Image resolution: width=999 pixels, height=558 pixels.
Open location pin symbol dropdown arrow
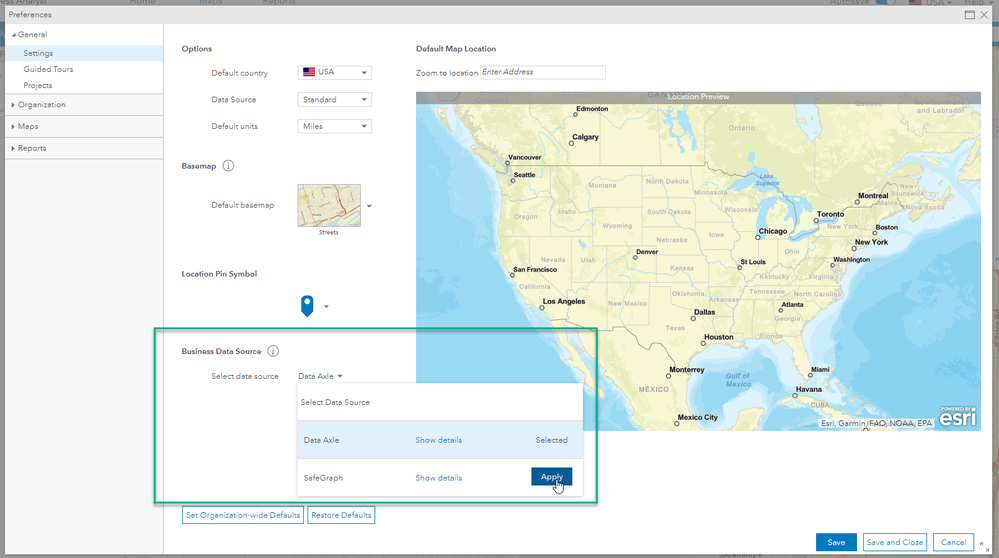(x=326, y=306)
